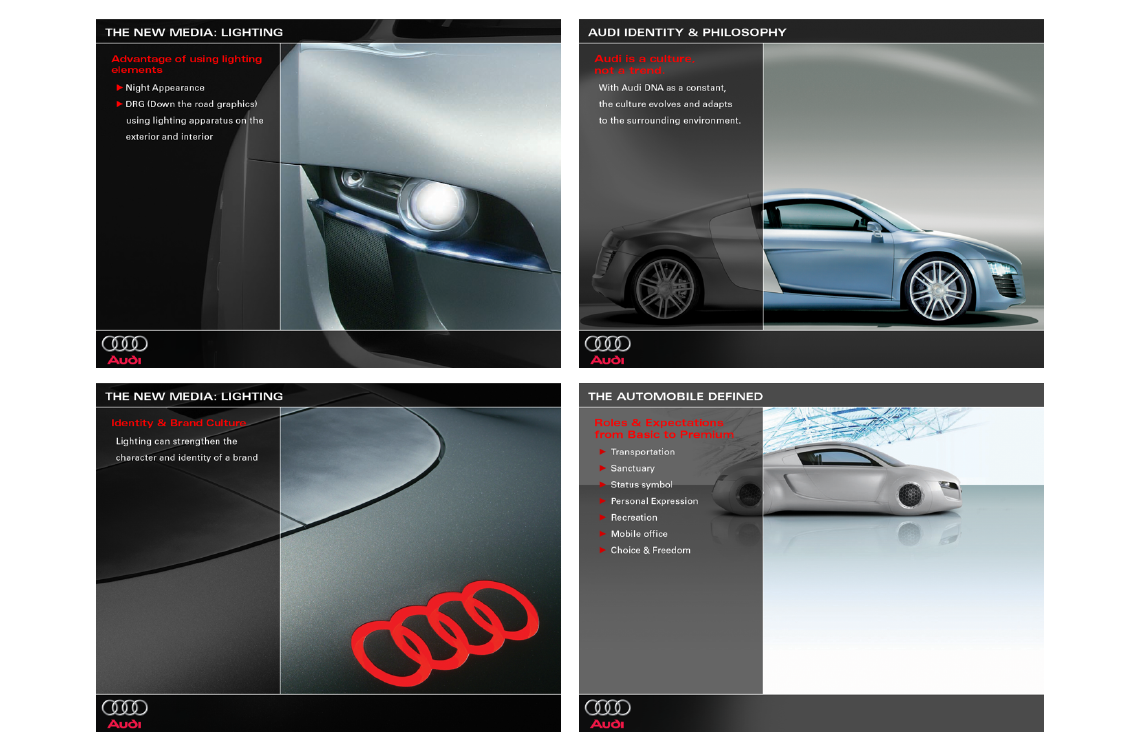Click the Audi logo on the Identity & Philosophy slide
This screenshot has height=752, width=1140.
click(x=608, y=347)
